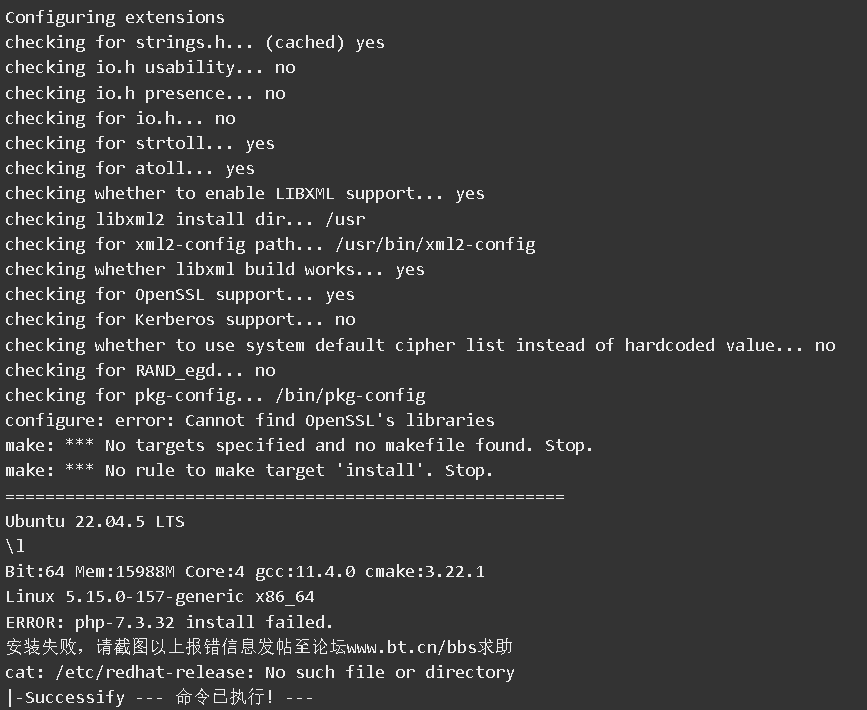The image size is (867, 710).
Task: Click the "Ubuntu 22.04.5 LTS" line
Action: [x=95, y=521]
